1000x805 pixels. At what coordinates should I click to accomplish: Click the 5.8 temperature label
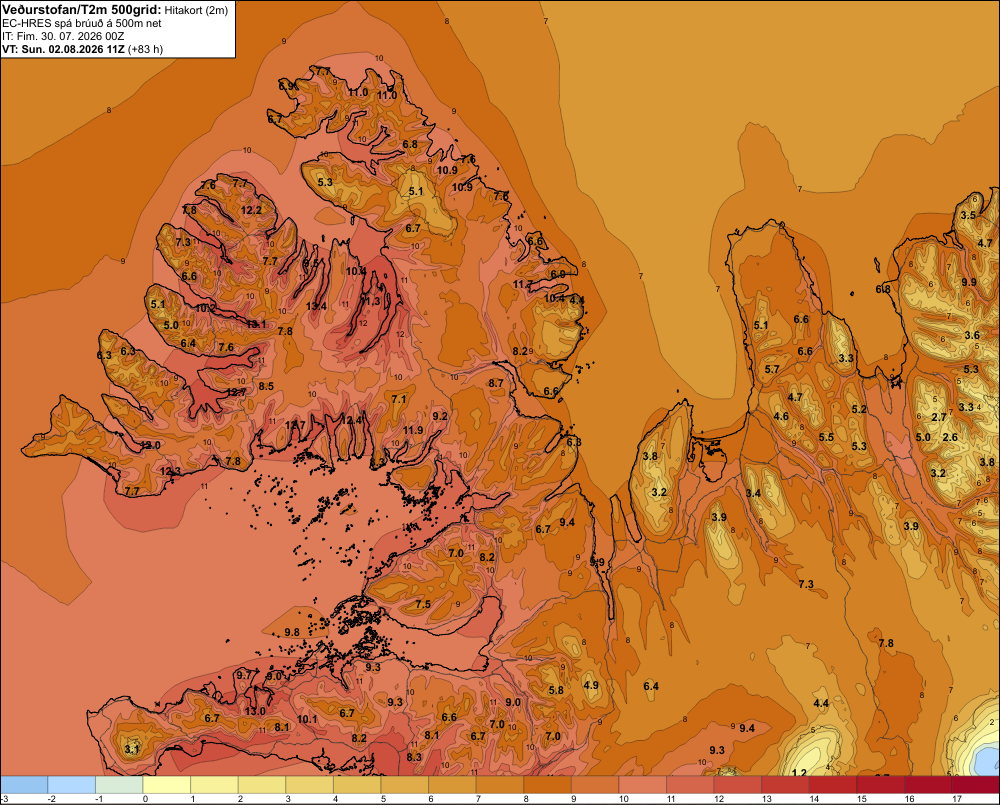556,690
